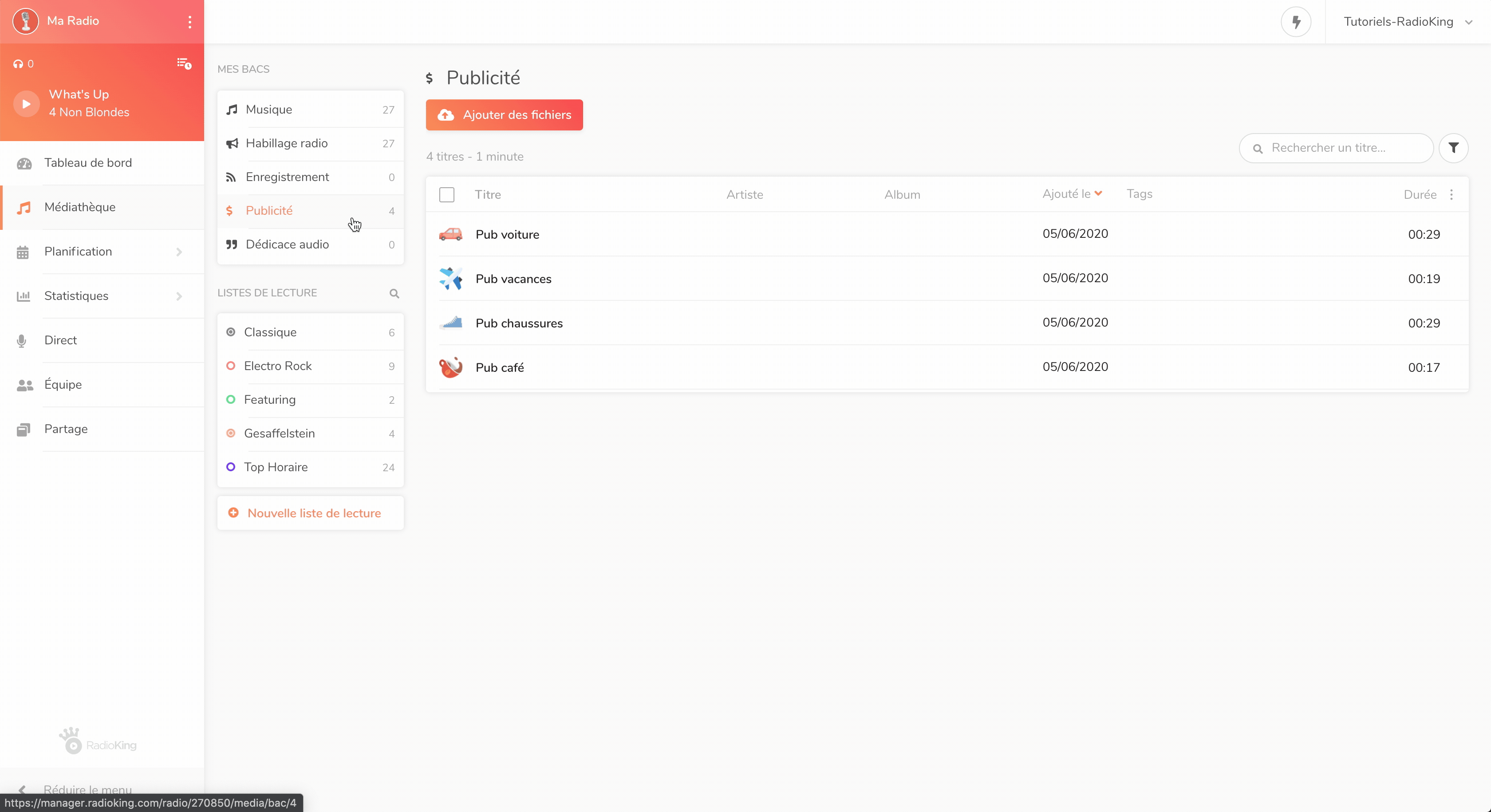Click the Pub café cover icon
The width and height of the screenshot is (1491, 812).
point(450,367)
